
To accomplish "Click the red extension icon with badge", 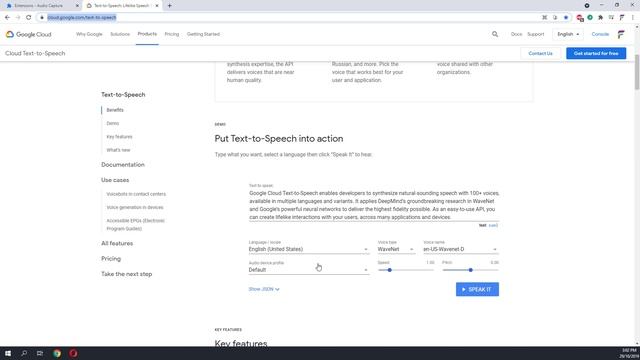I will [x=580, y=18].
